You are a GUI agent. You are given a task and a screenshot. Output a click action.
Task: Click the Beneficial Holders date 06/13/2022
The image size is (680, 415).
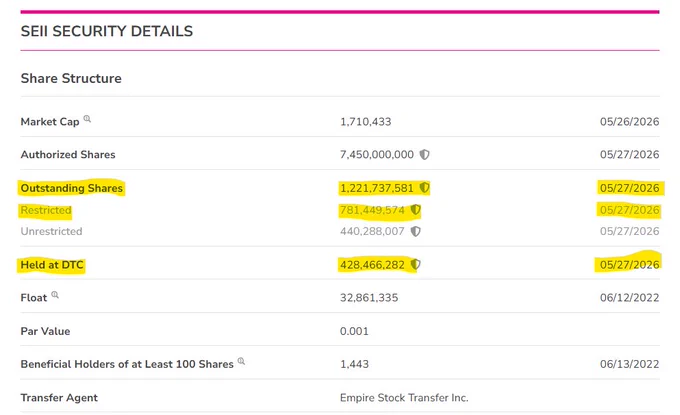[x=629, y=364]
